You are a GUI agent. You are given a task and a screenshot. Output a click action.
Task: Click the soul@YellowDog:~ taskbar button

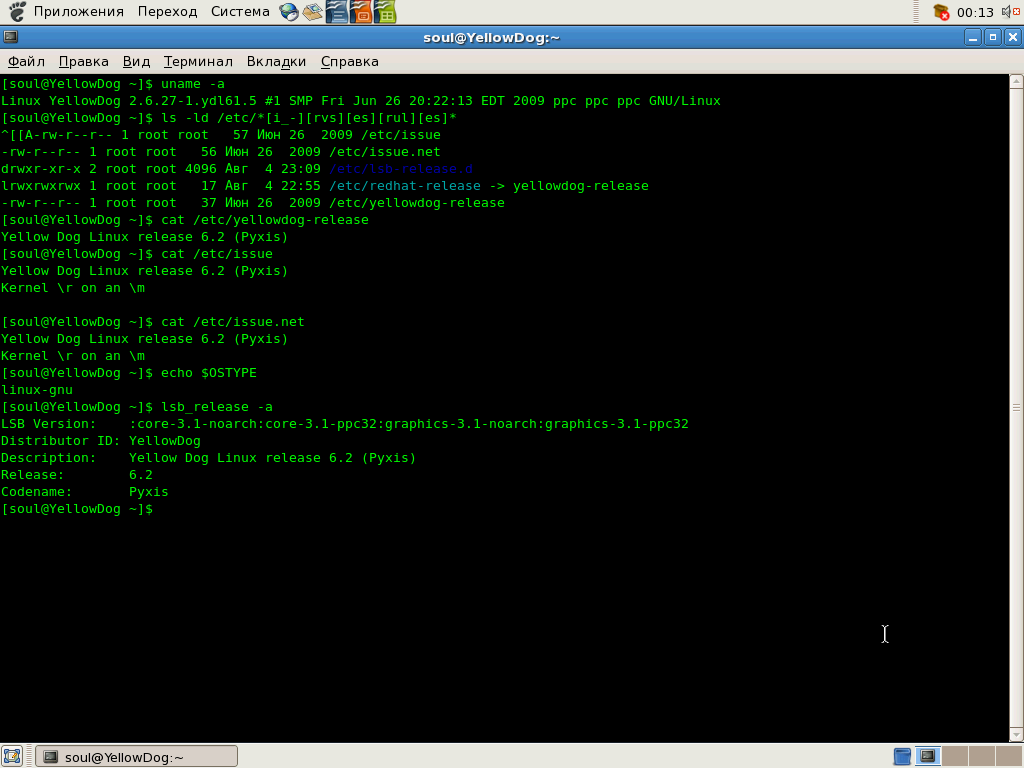pos(136,756)
